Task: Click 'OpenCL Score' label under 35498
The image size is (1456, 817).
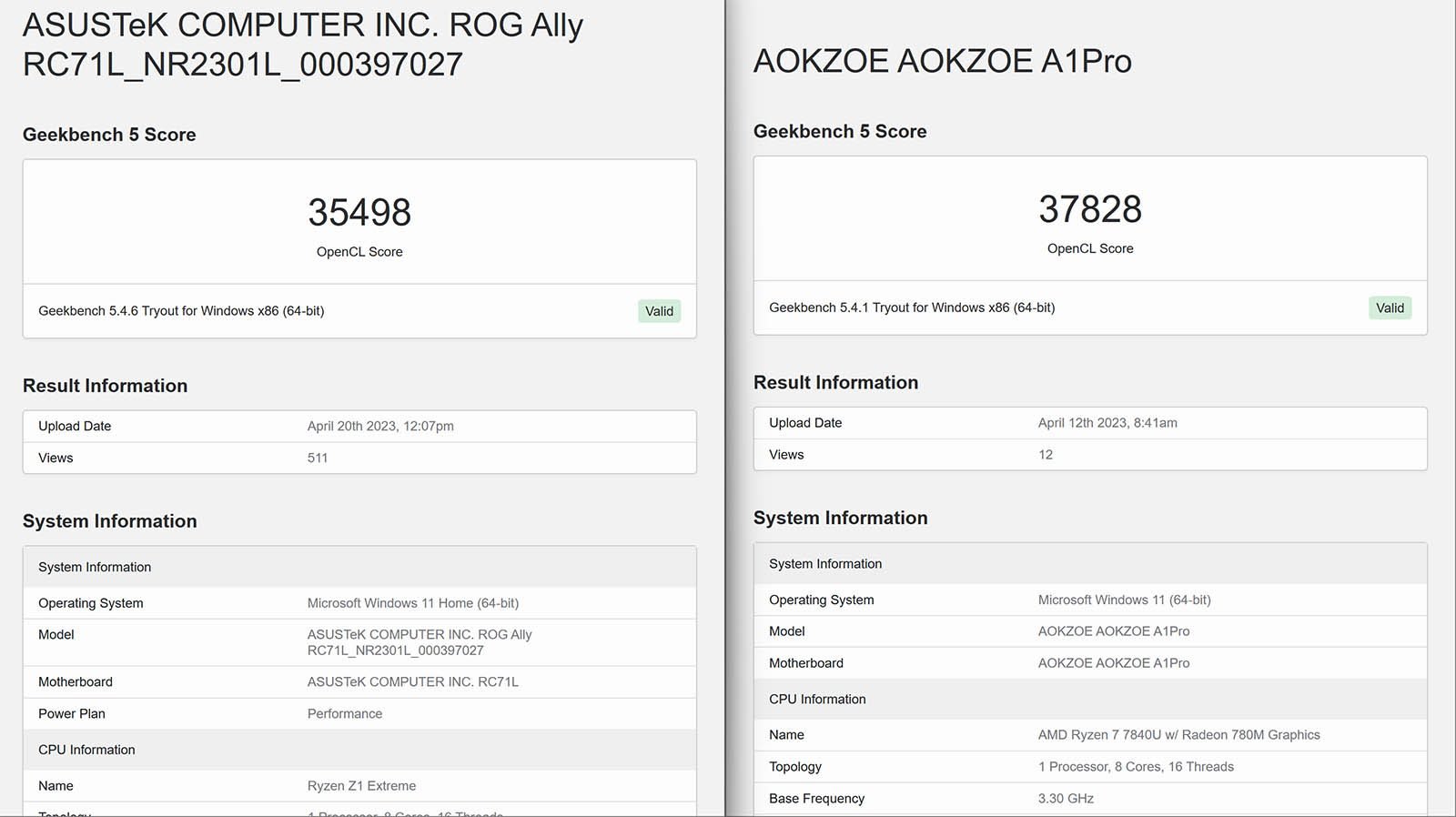Action: click(x=359, y=252)
